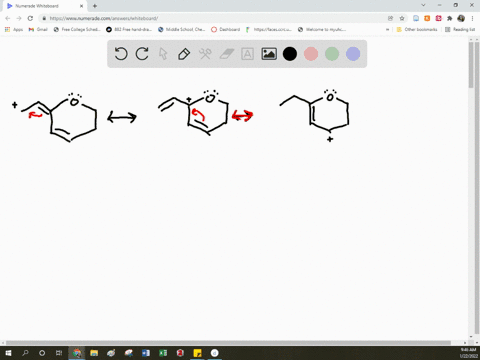This screenshot has width=480, height=360.
Task: Select the text box tool
Action: 247,54
